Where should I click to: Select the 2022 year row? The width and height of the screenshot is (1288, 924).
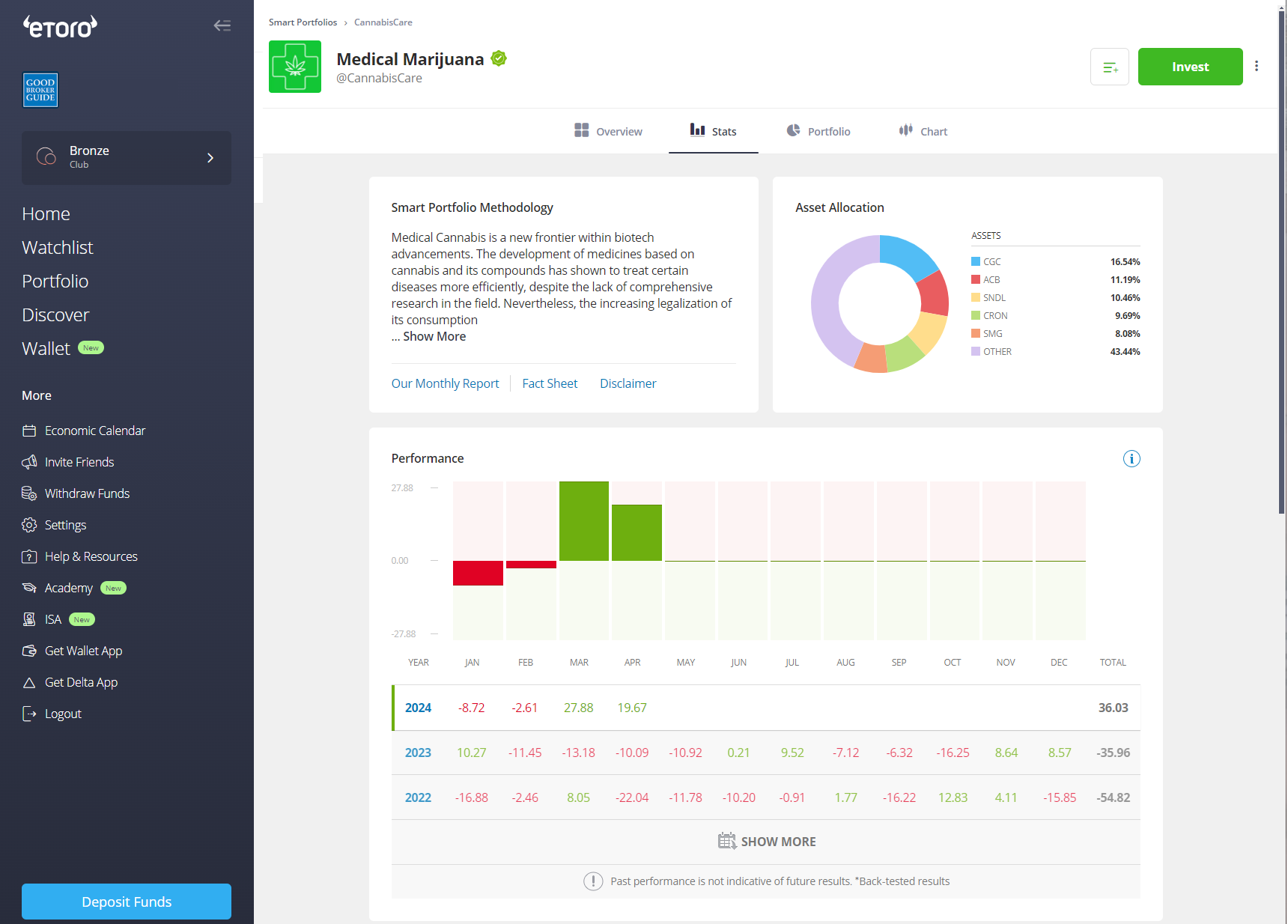click(x=766, y=797)
